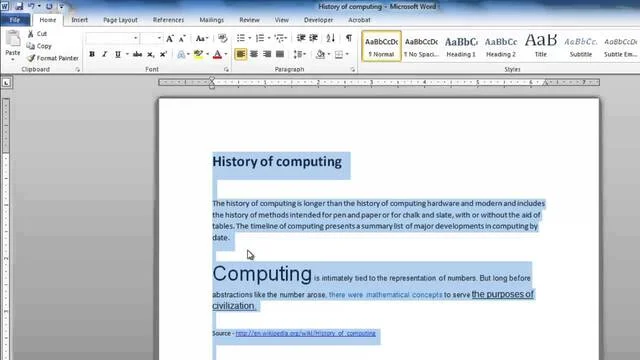Customize the quick access toolbar dropdown
640x360 pixels.
point(62,6)
